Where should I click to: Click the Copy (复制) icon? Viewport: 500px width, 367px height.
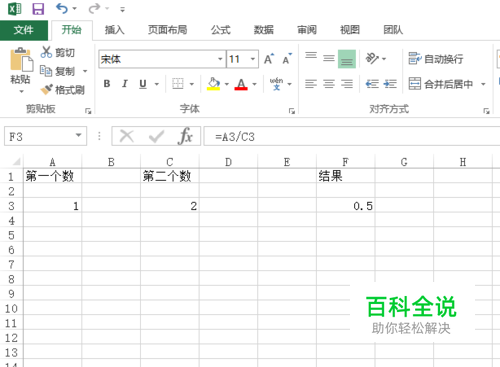pyautogui.click(x=46, y=71)
